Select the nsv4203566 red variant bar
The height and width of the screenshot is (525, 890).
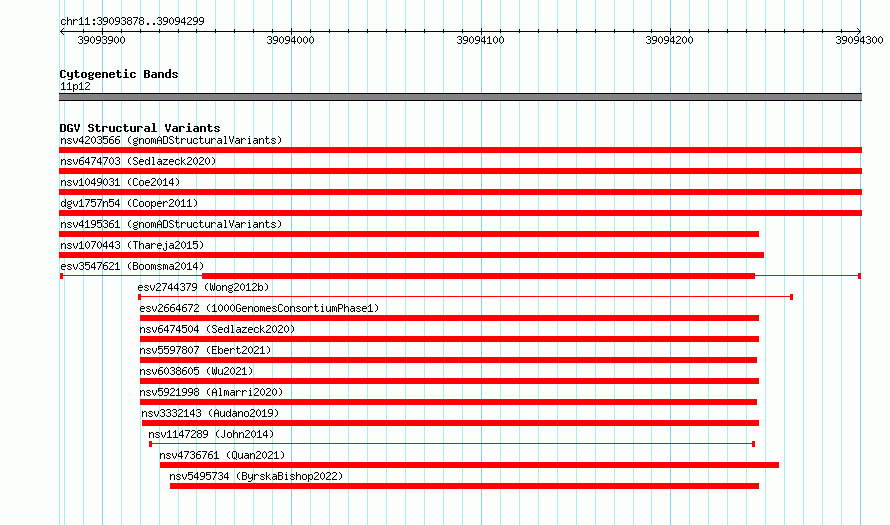[x=460, y=150]
